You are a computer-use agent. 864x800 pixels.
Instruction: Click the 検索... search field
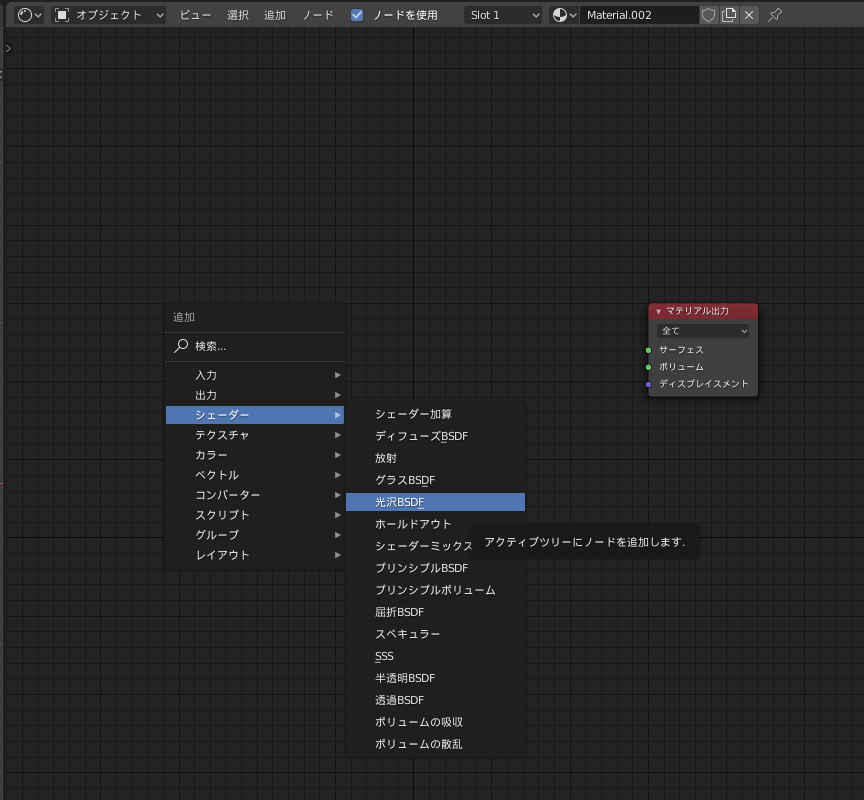coord(255,346)
